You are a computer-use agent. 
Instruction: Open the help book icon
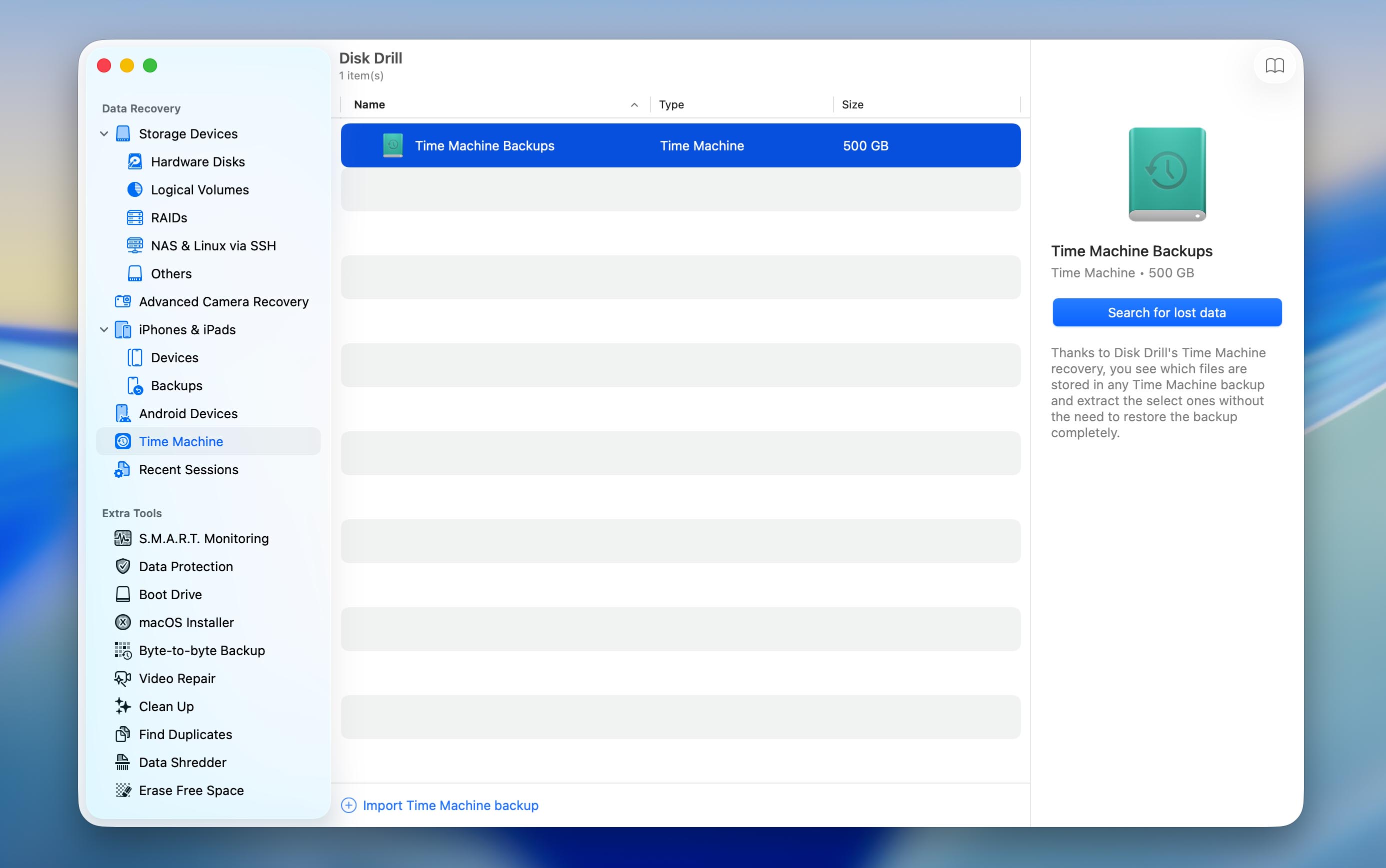[1274, 65]
